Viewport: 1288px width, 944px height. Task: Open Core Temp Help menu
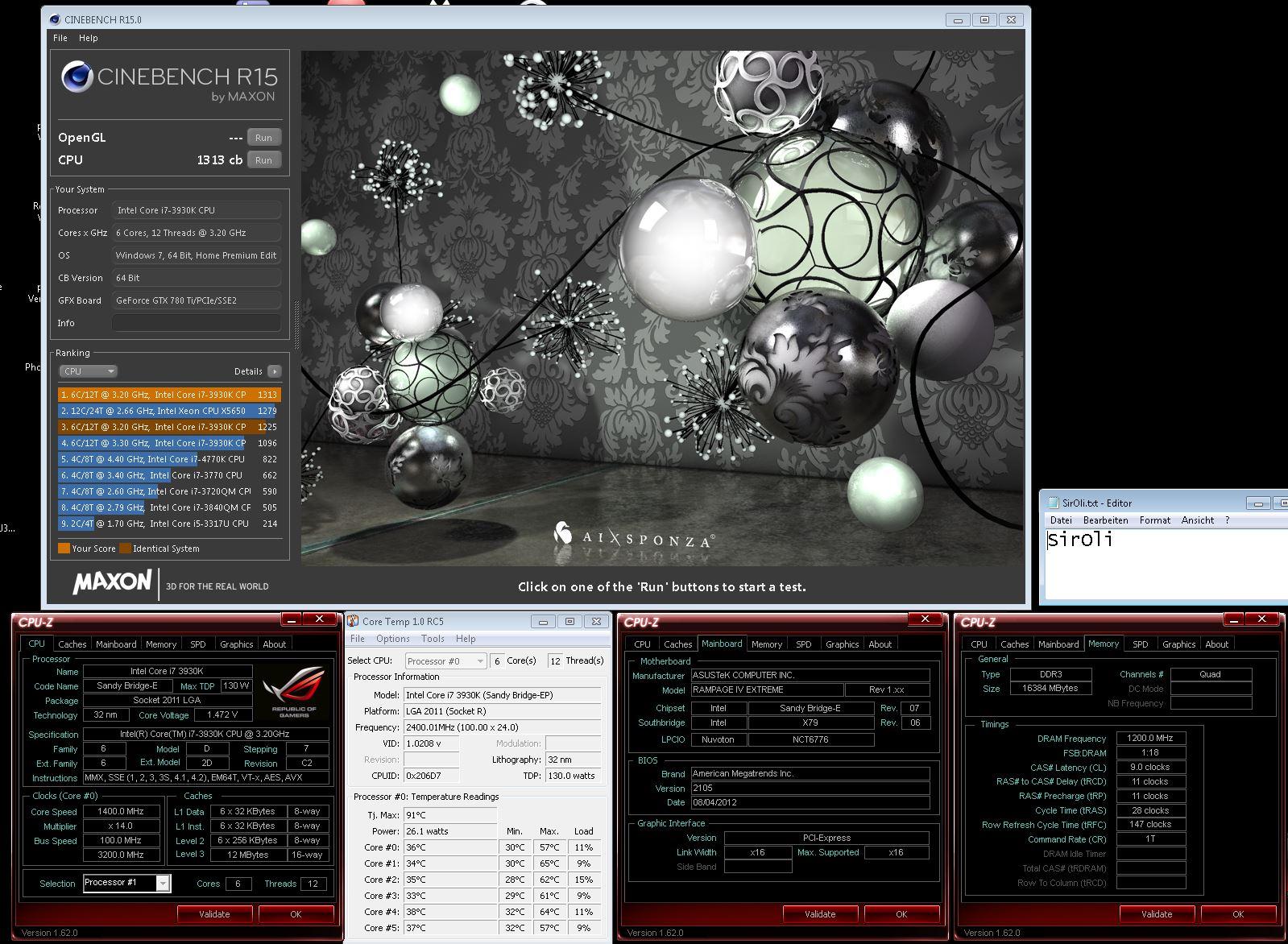[x=466, y=639]
